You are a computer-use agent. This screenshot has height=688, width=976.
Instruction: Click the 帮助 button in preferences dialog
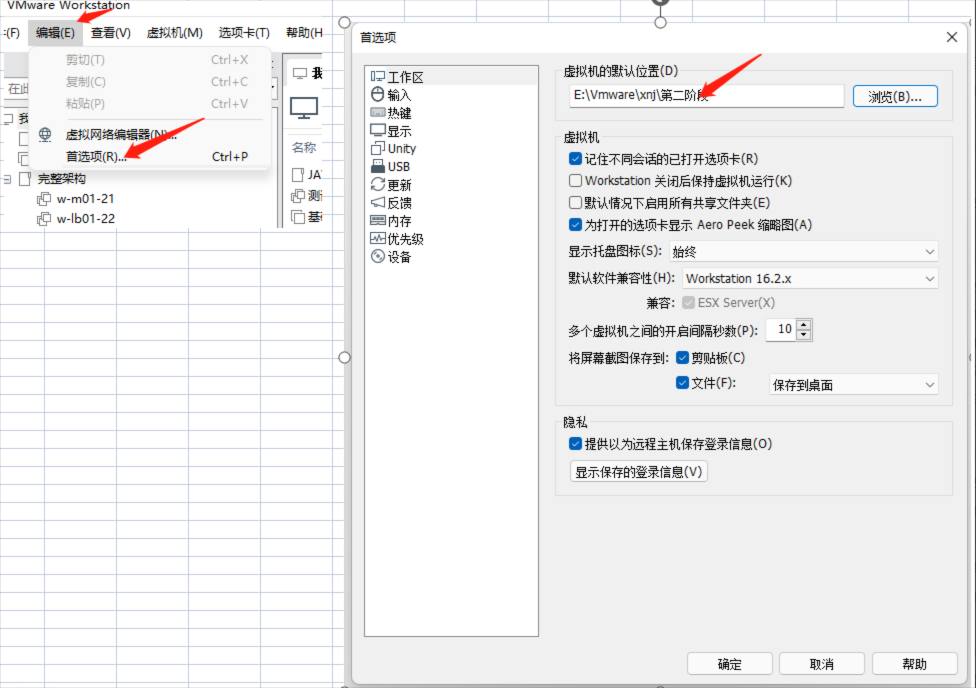pyautogui.click(x=914, y=664)
